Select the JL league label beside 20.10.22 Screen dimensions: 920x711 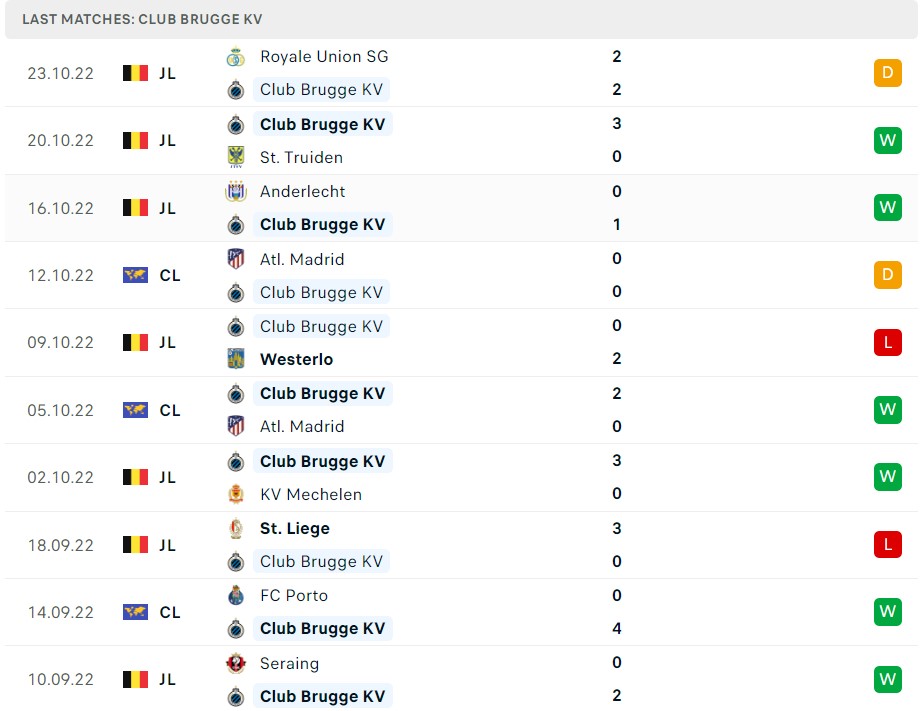click(x=167, y=140)
